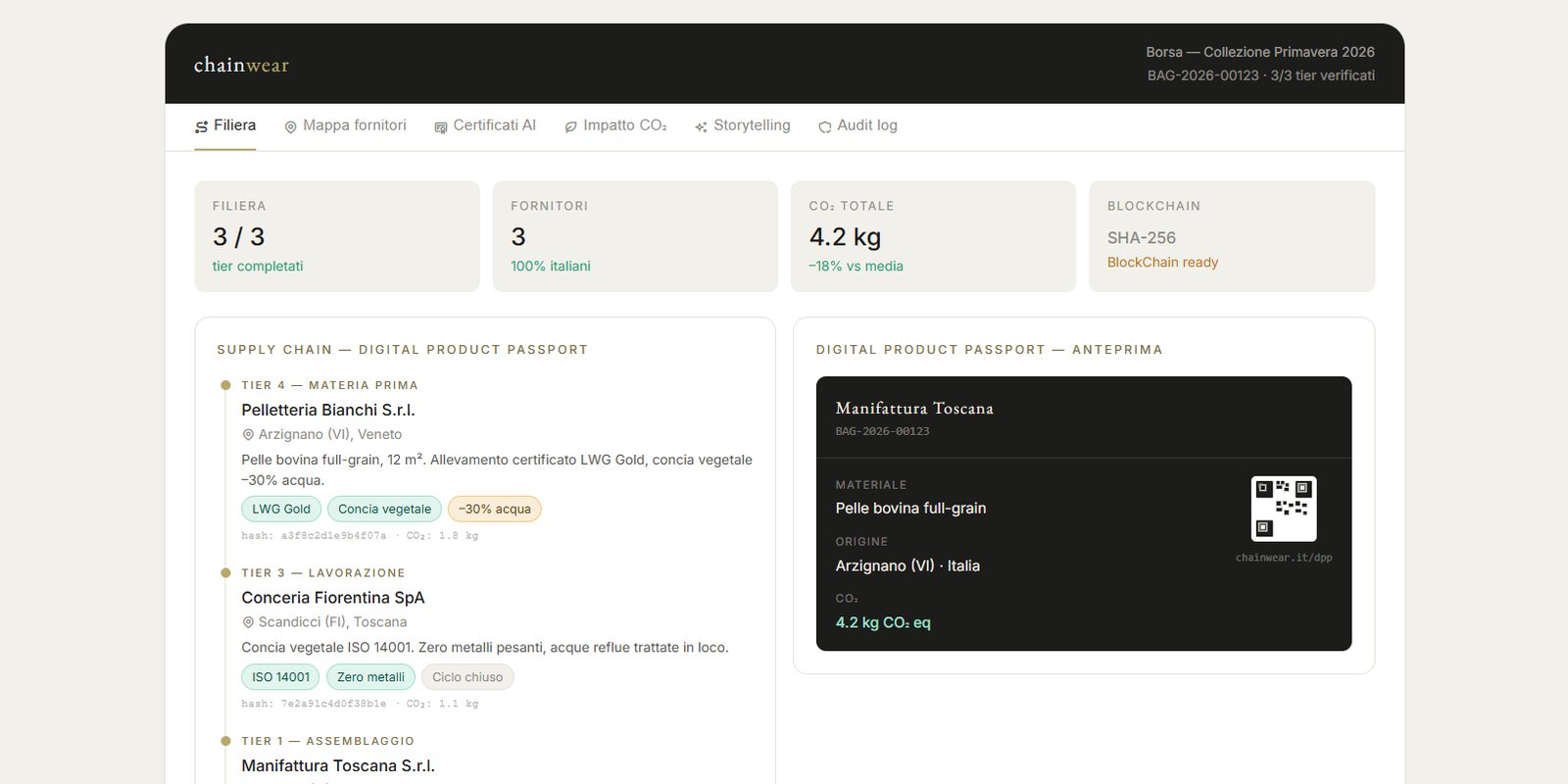1568x784 pixels.
Task: Go to the Impatto CO₂ tab
Action: point(615,126)
